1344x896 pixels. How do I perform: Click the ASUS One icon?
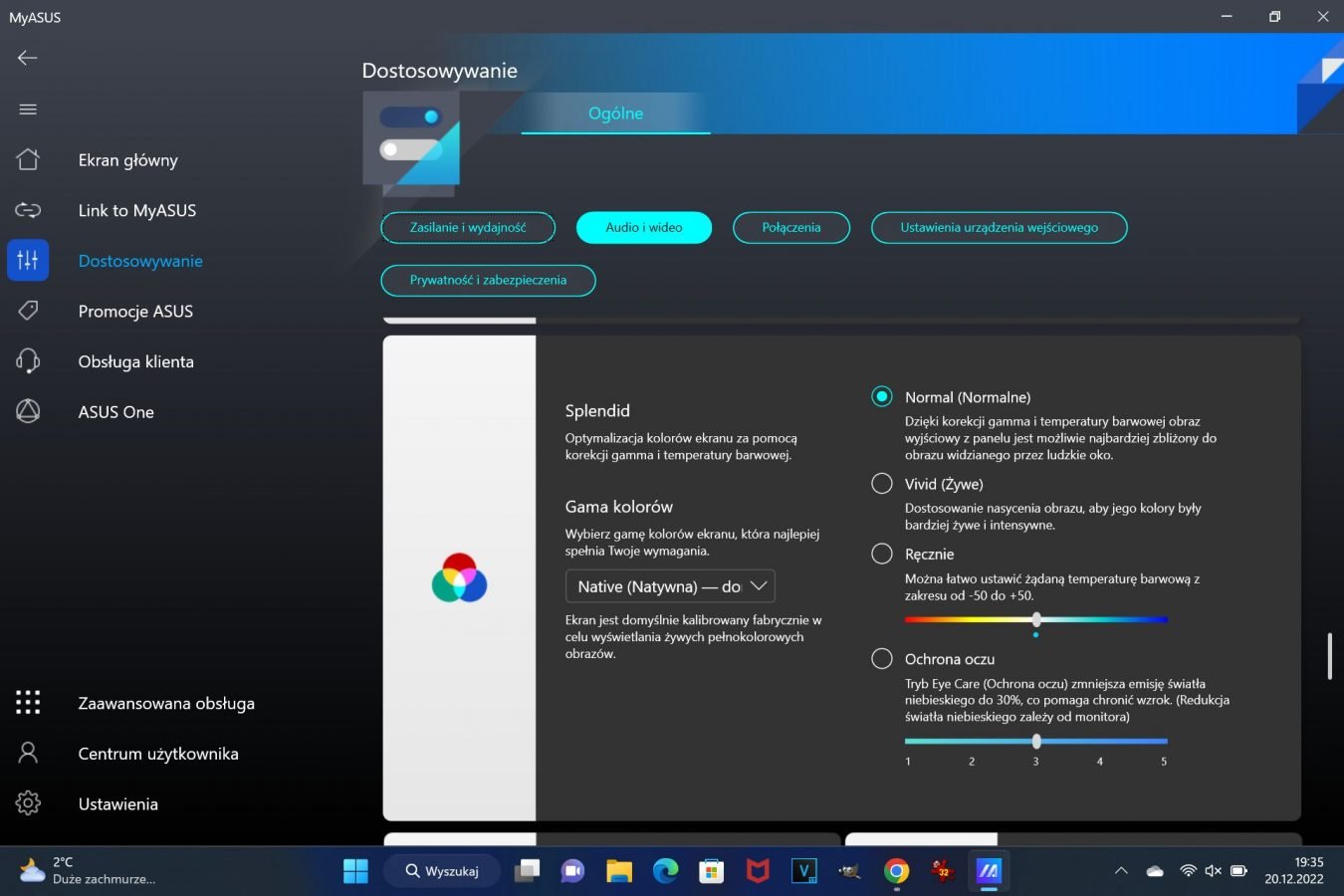tap(28, 411)
